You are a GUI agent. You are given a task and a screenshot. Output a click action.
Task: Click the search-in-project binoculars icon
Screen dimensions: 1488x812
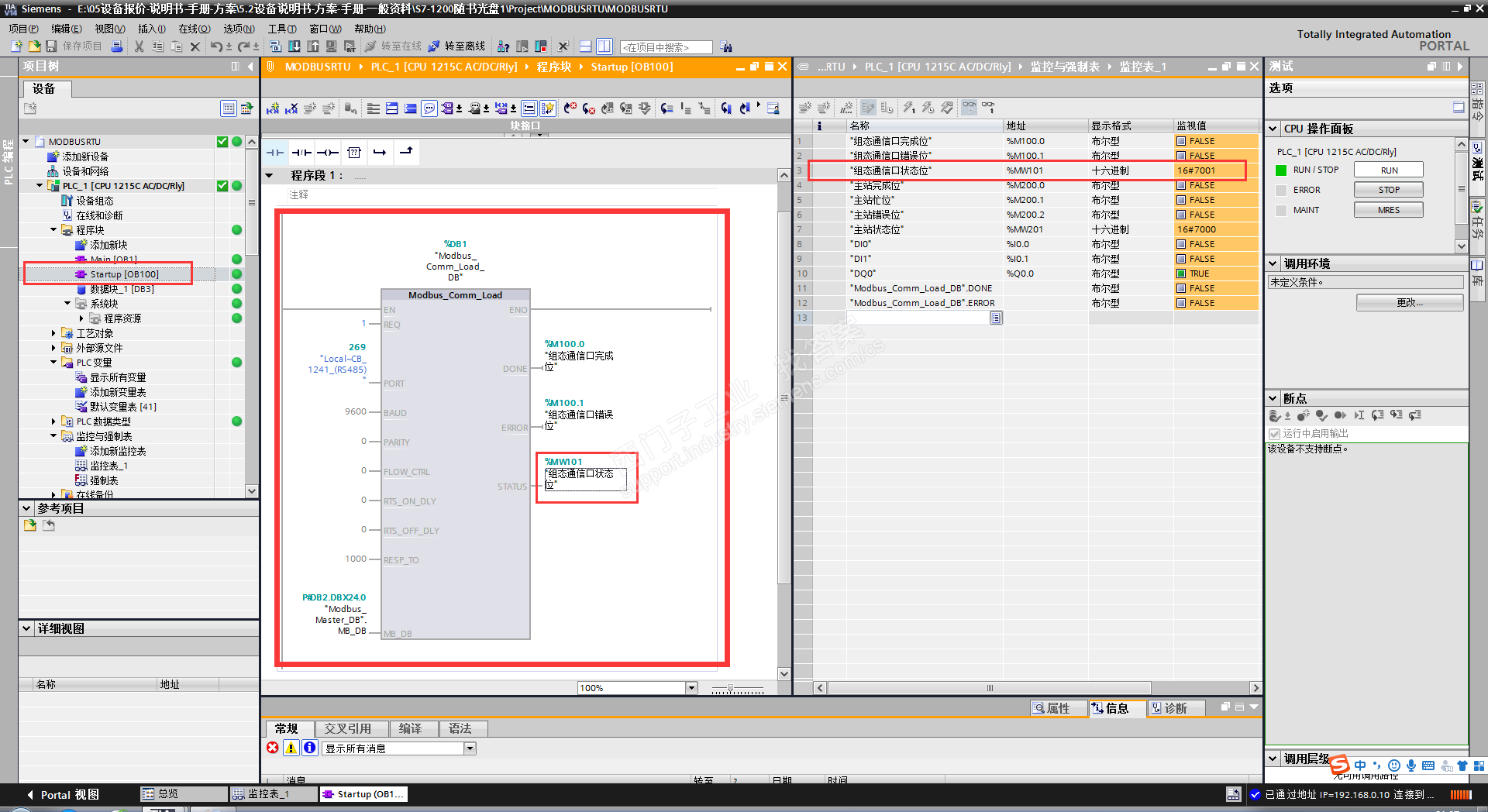[726, 47]
